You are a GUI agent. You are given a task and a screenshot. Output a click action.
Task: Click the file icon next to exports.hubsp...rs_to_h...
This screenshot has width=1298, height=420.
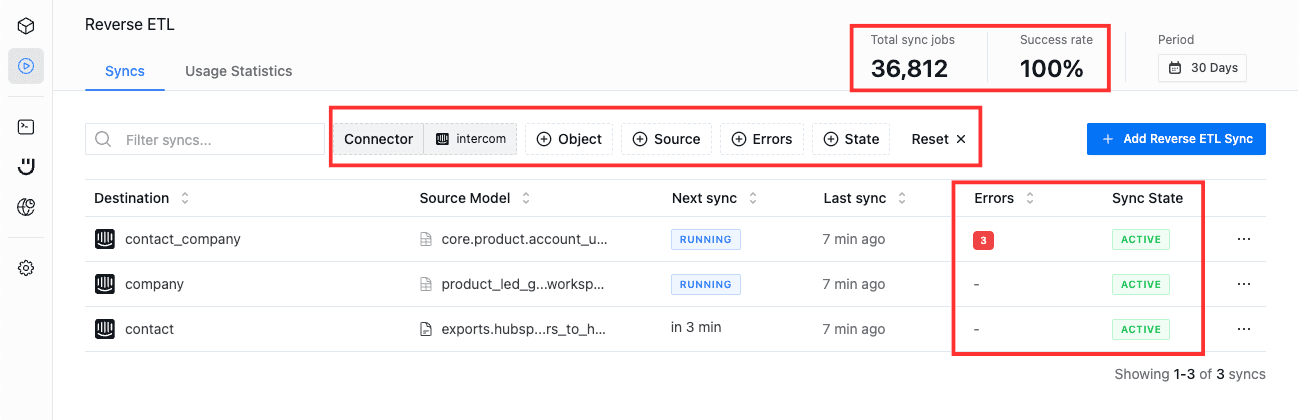coord(426,329)
